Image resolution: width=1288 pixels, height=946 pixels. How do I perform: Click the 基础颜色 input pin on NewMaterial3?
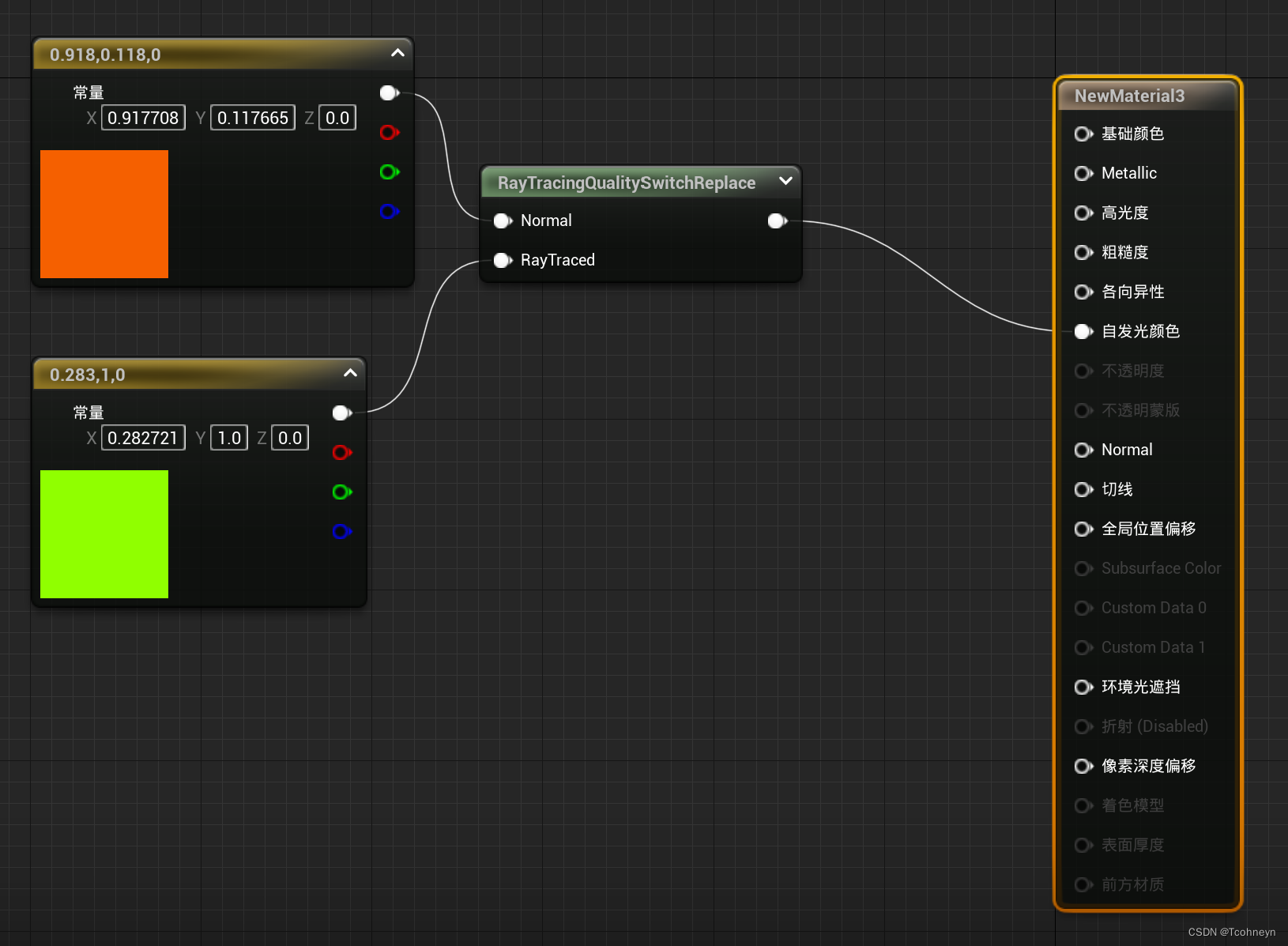tap(1084, 134)
